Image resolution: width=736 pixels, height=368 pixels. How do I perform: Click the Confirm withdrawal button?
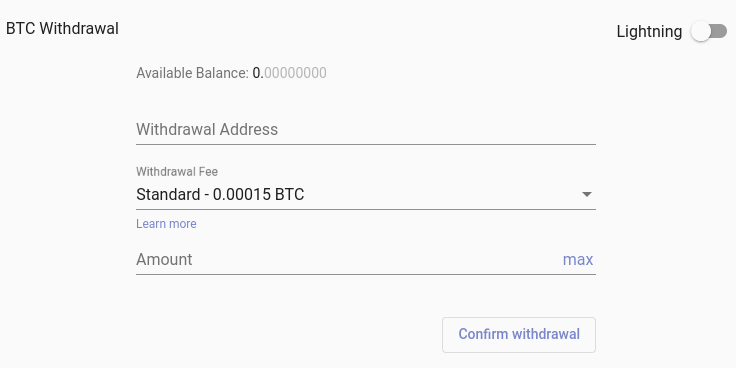pos(519,335)
